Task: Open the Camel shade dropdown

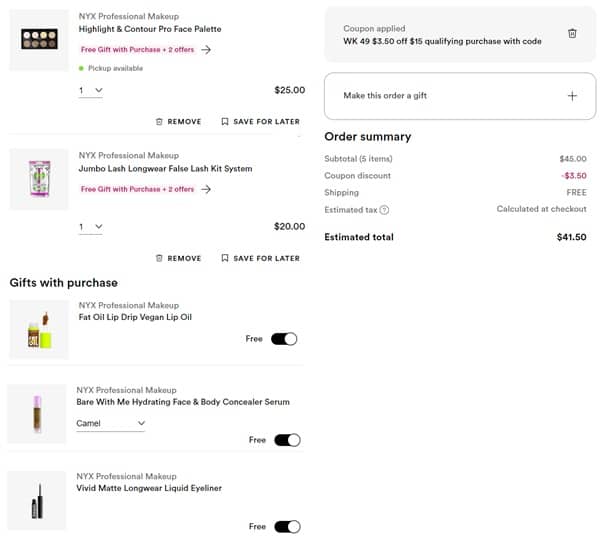Action: point(111,423)
